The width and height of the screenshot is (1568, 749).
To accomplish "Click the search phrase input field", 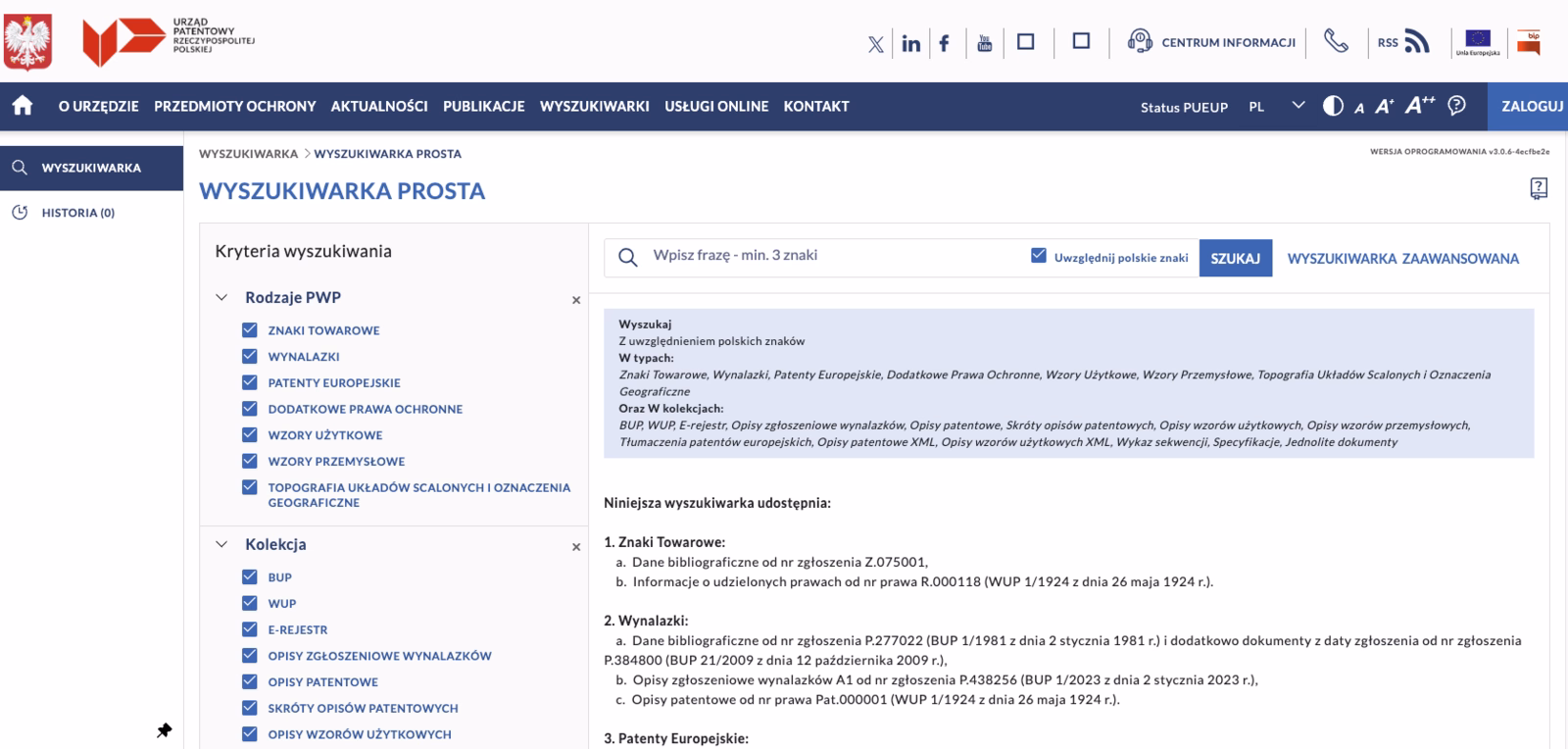I will tap(833, 256).
